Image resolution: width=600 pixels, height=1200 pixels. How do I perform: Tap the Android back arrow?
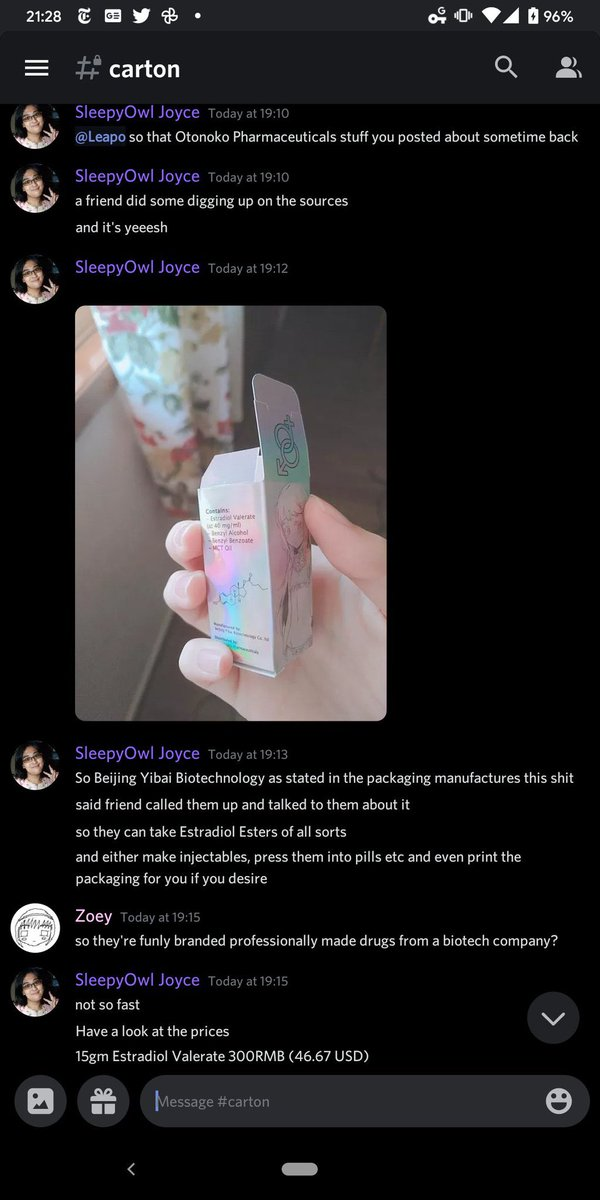131,1169
